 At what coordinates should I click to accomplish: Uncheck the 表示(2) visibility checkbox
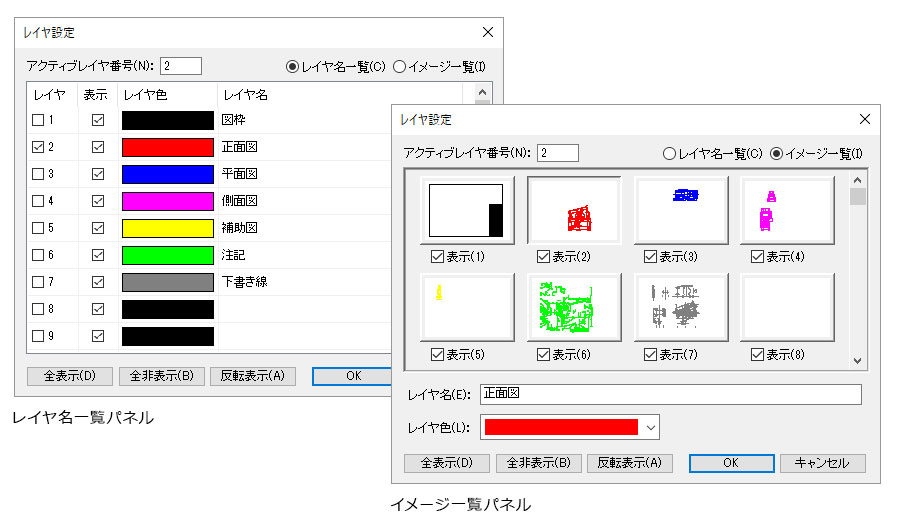pyautogui.click(x=543, y=257)
